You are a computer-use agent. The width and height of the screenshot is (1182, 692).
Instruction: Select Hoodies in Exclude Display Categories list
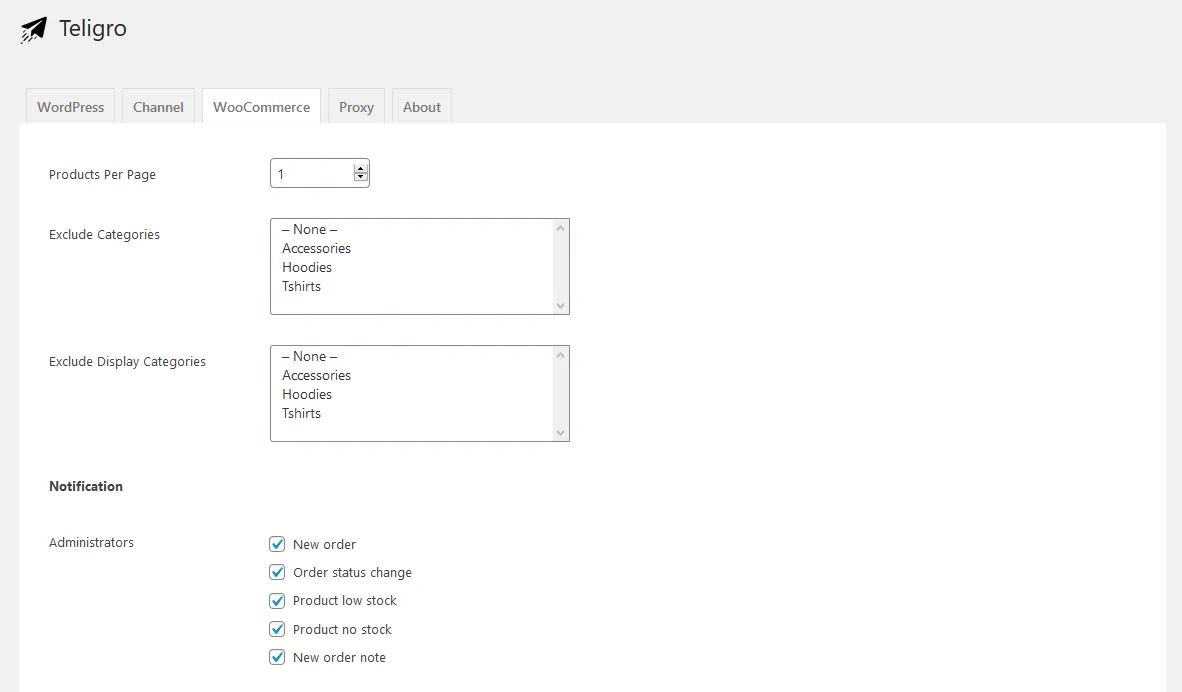tap(307, 394)
